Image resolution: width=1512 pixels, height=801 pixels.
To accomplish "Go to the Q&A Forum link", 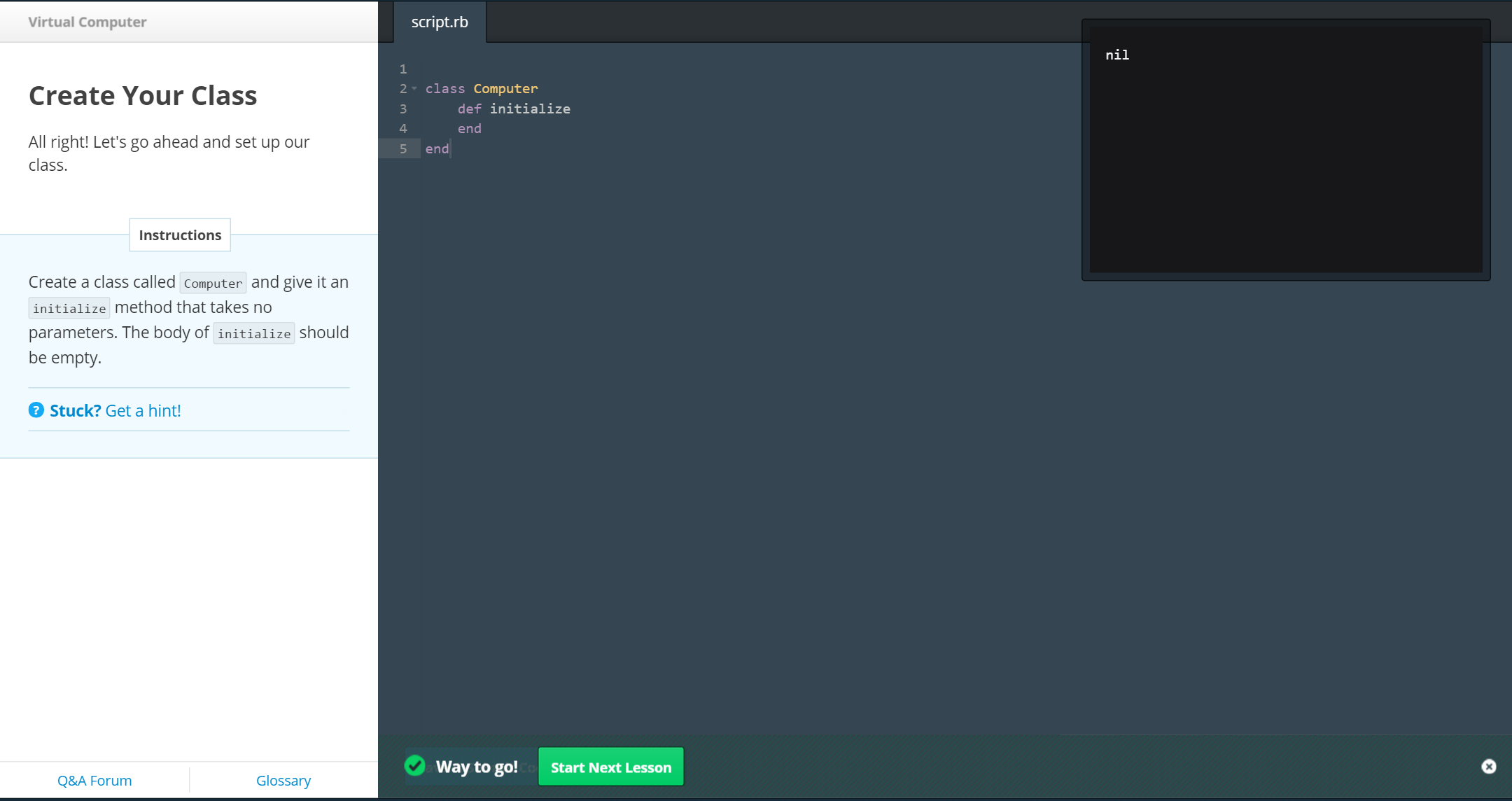I will 94,780.
